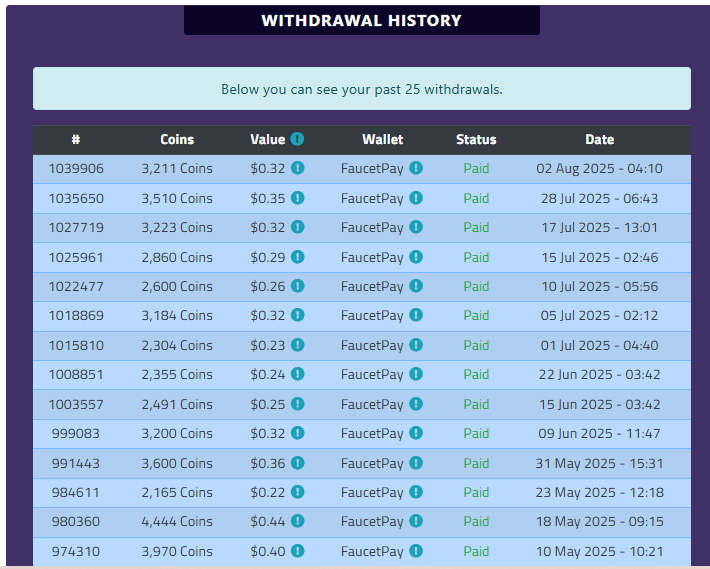
Task: Select withdrawal ID 1022477
Action: coord(76,287)
